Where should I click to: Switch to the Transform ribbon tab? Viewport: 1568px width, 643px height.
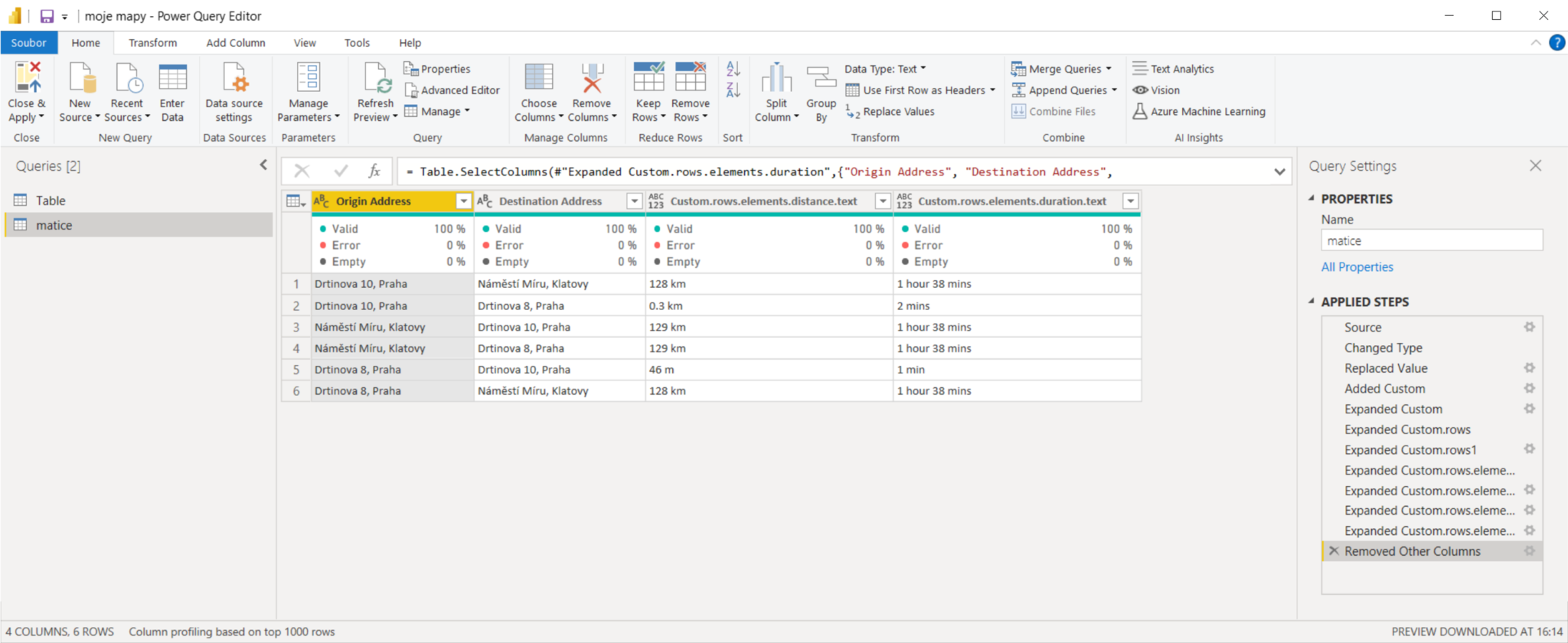[152, 43]
